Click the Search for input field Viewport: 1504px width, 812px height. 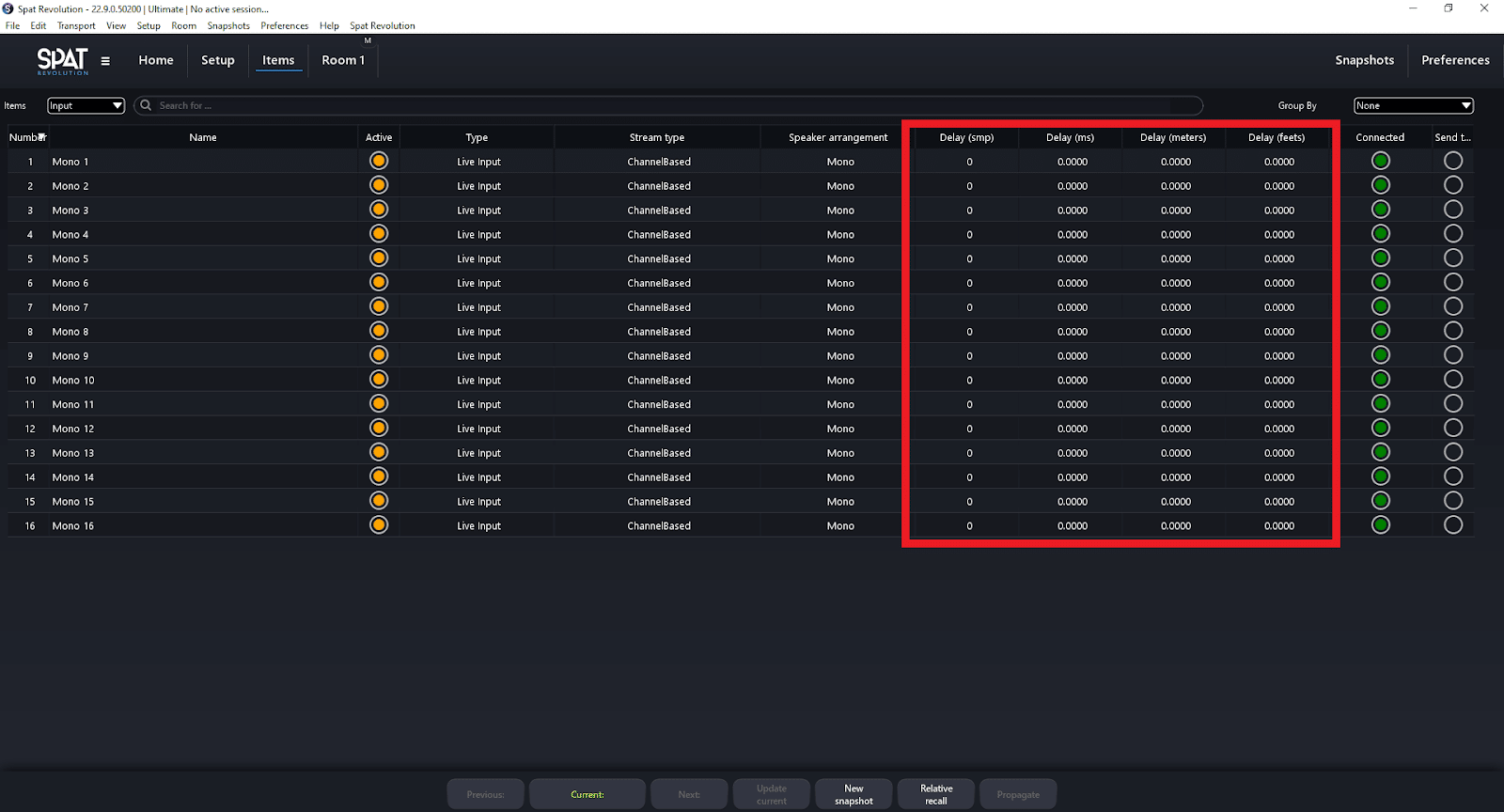coord(658,105)
